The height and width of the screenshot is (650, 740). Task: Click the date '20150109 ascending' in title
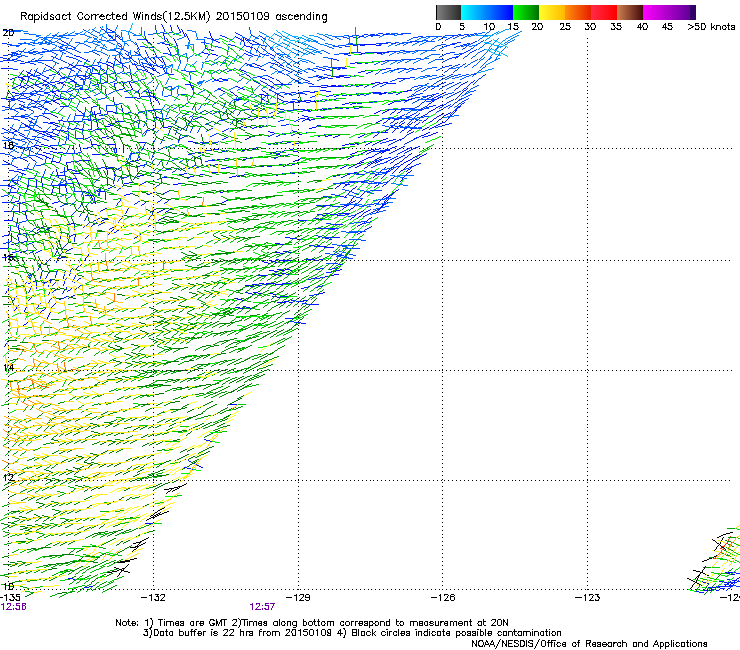click(271, 17)
